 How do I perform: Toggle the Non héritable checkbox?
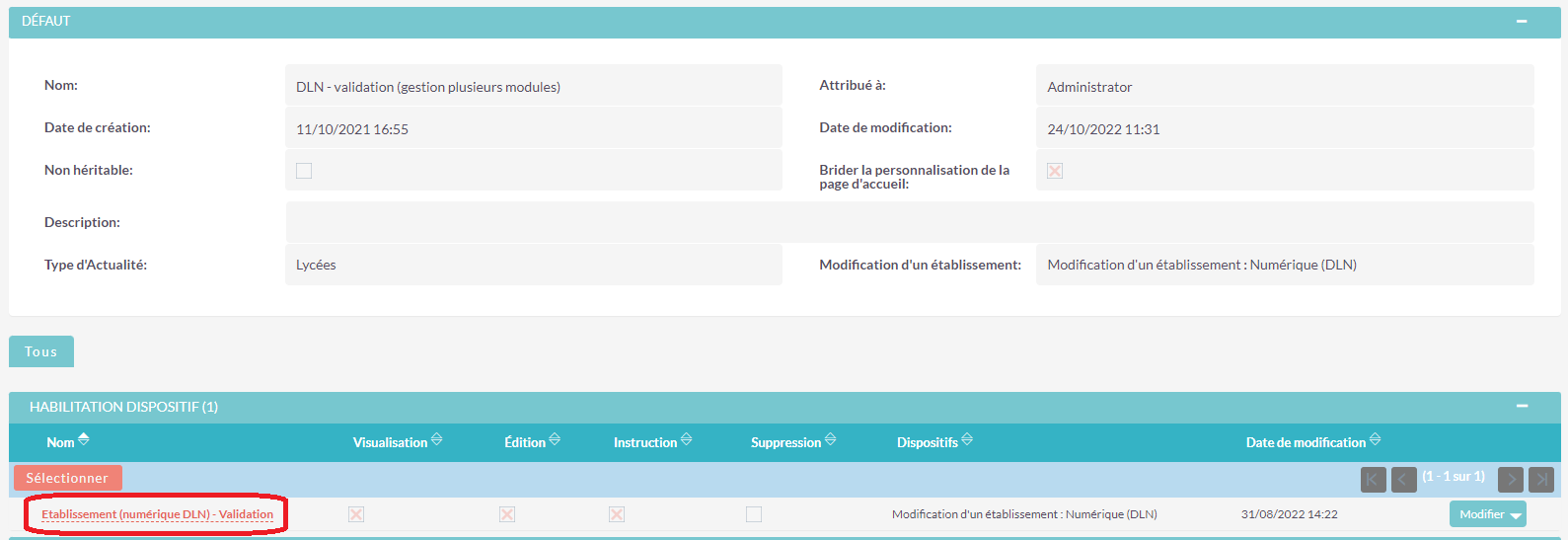(x=304, y=171)
